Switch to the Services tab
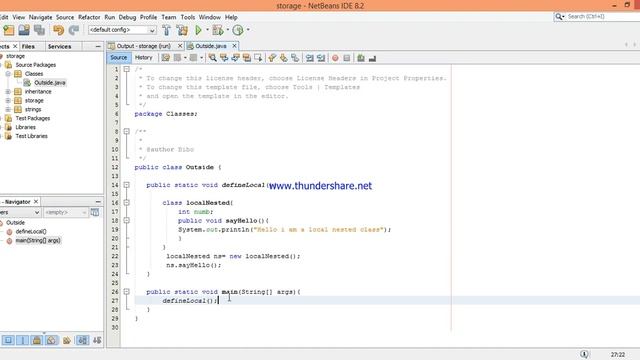 coord(60,47)
